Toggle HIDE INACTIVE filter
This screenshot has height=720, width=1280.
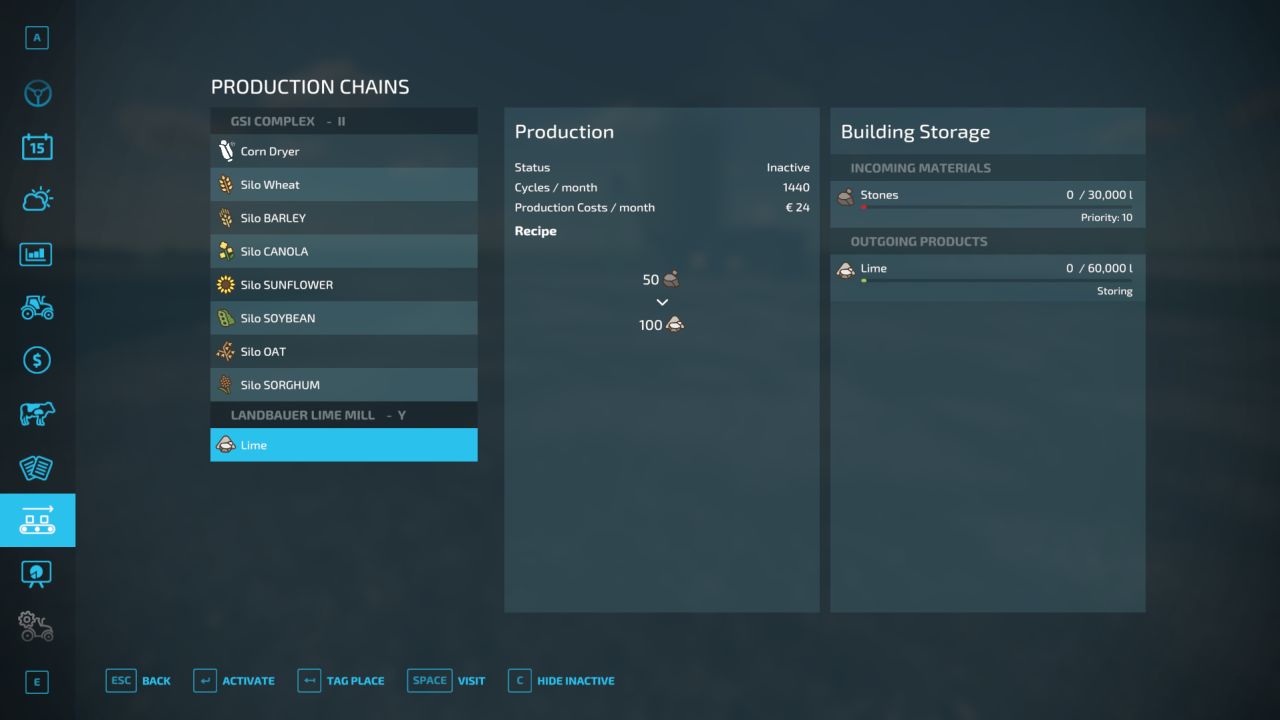point(561,681)
